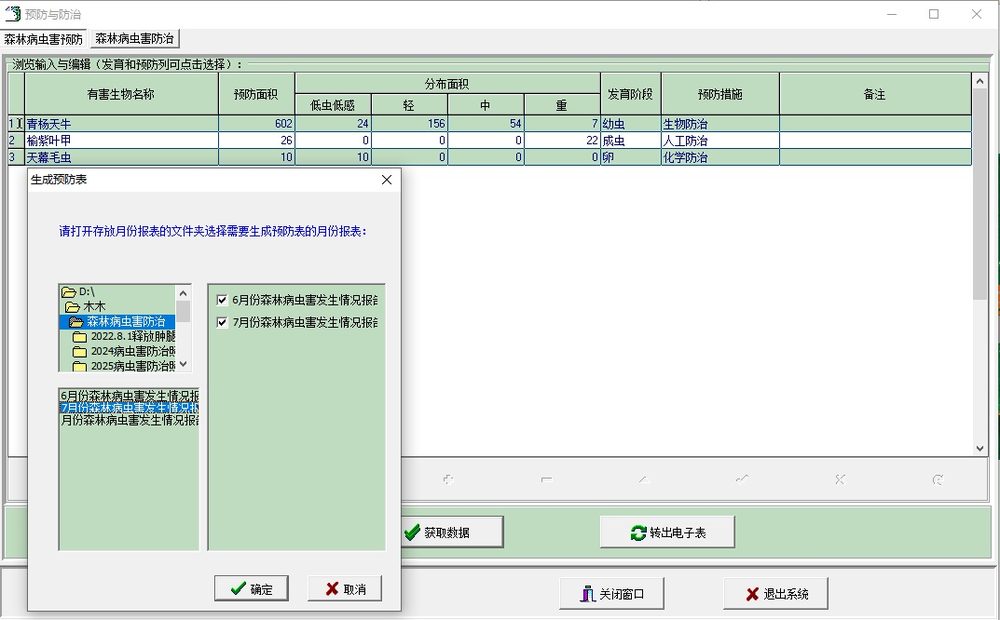This screenshot has height=620, width=1000.
Task: Click the 54 cell in 青杨天牛 row
Action: coord(486,124)
